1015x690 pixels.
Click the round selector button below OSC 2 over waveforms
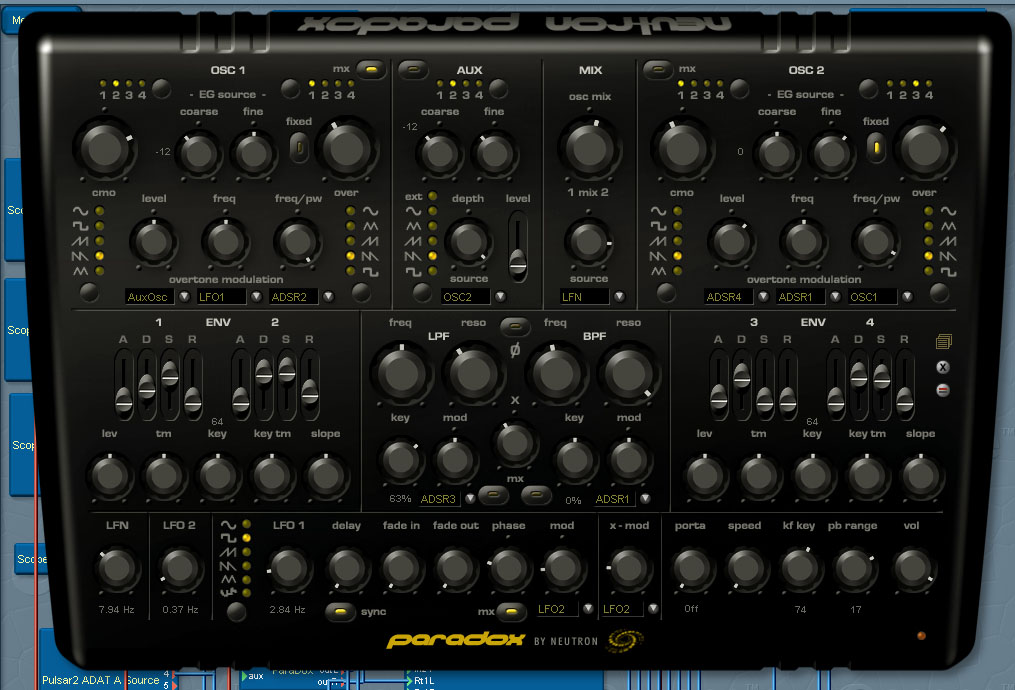coord(939,293)
